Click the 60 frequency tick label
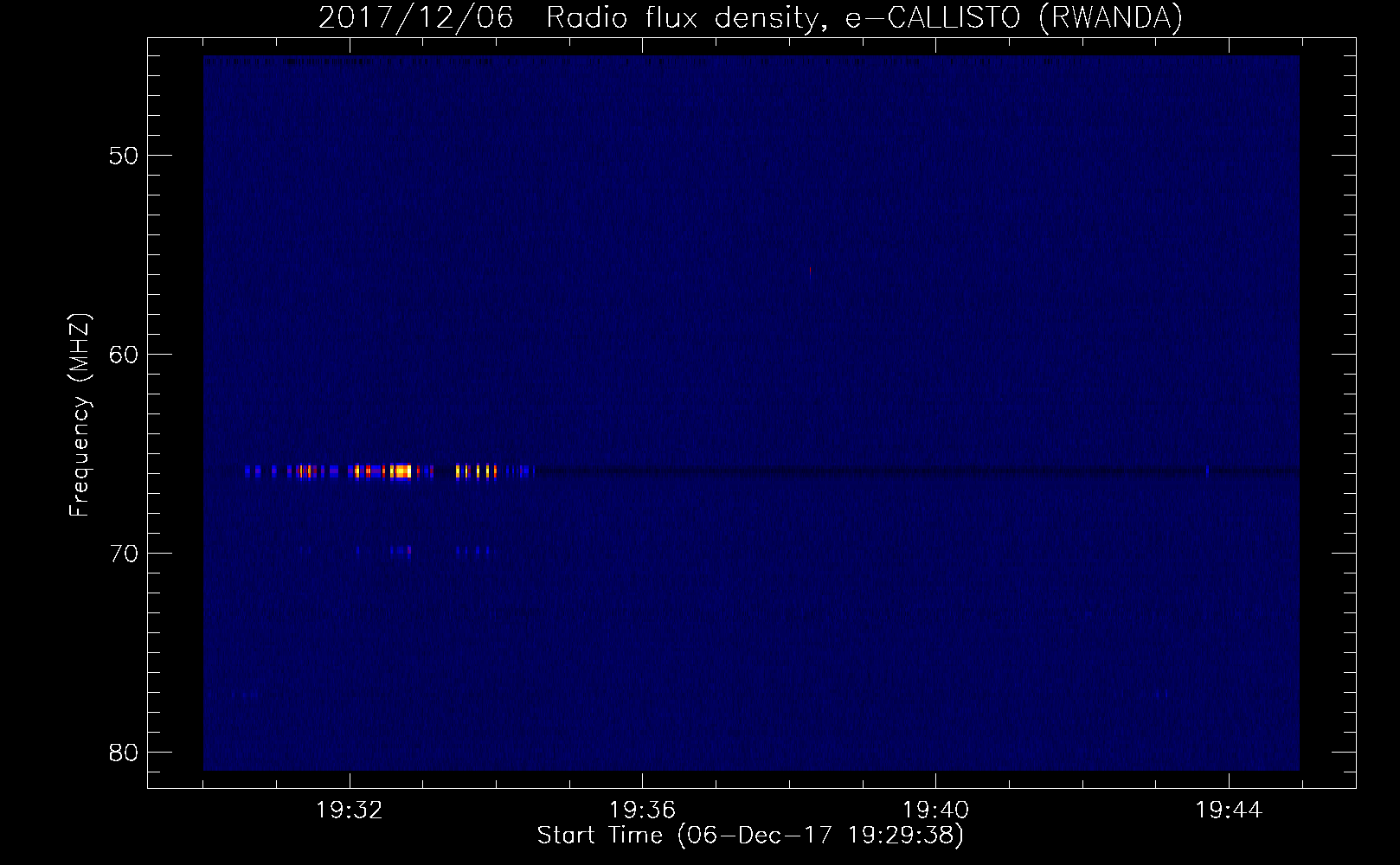This screenshot has width=1400, height=865. (125, 355)
